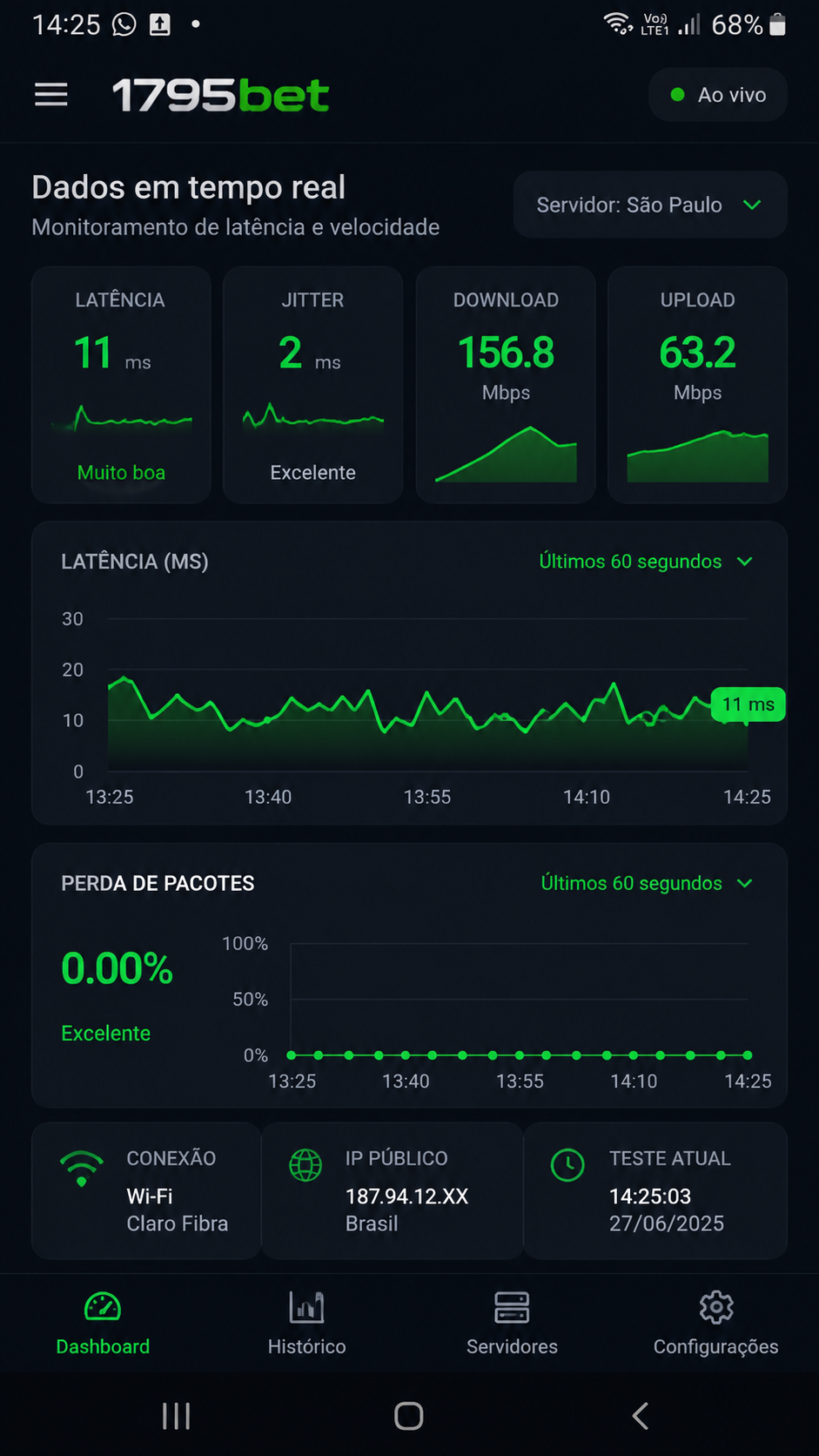Toggle the Ao vivo live indicator

coord(718,95)
